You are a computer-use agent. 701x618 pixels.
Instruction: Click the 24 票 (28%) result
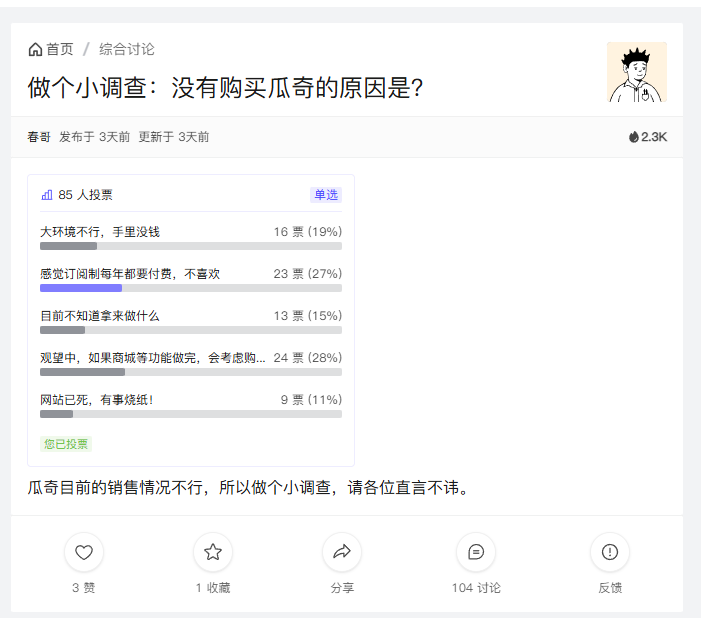(x=308, y=358)
